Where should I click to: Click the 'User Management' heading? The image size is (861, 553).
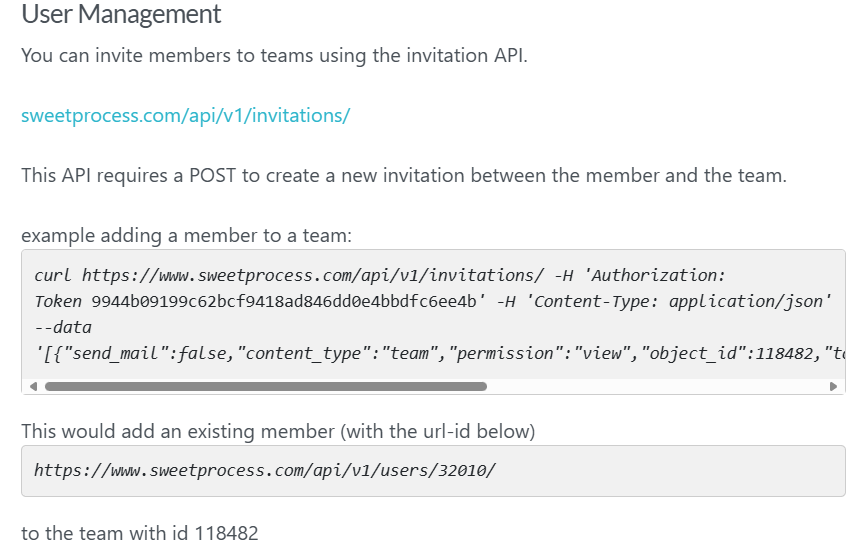(x=121, y=14)
